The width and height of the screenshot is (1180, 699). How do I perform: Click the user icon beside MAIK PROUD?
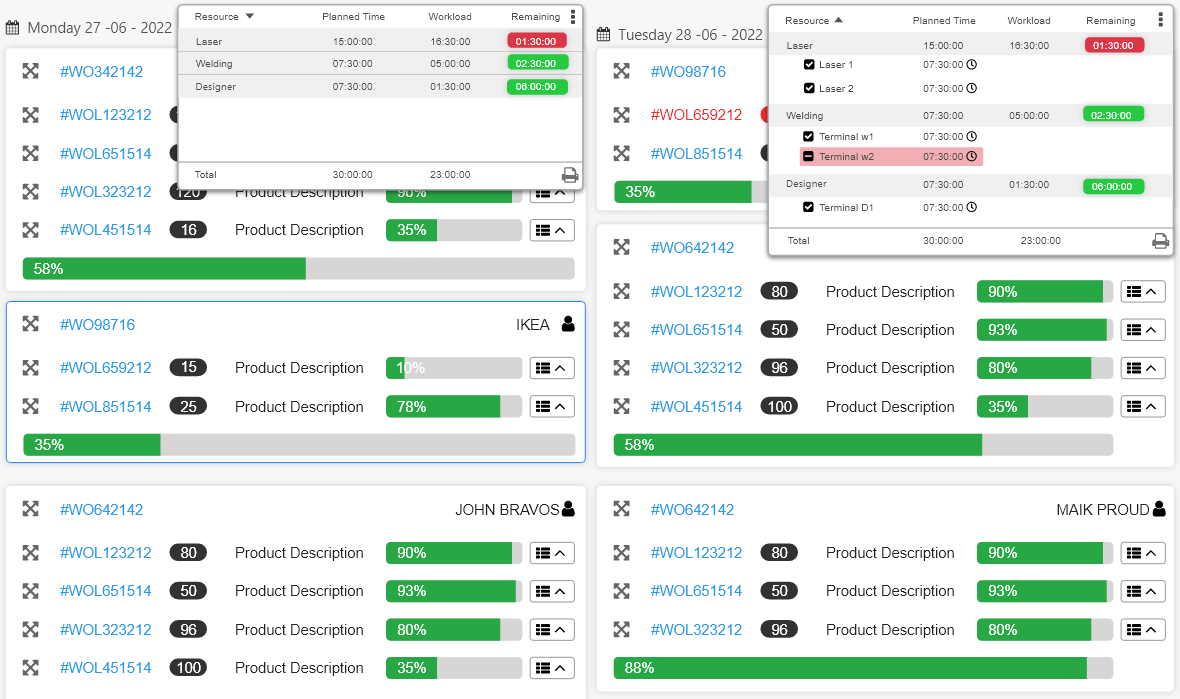point(1159,510)
